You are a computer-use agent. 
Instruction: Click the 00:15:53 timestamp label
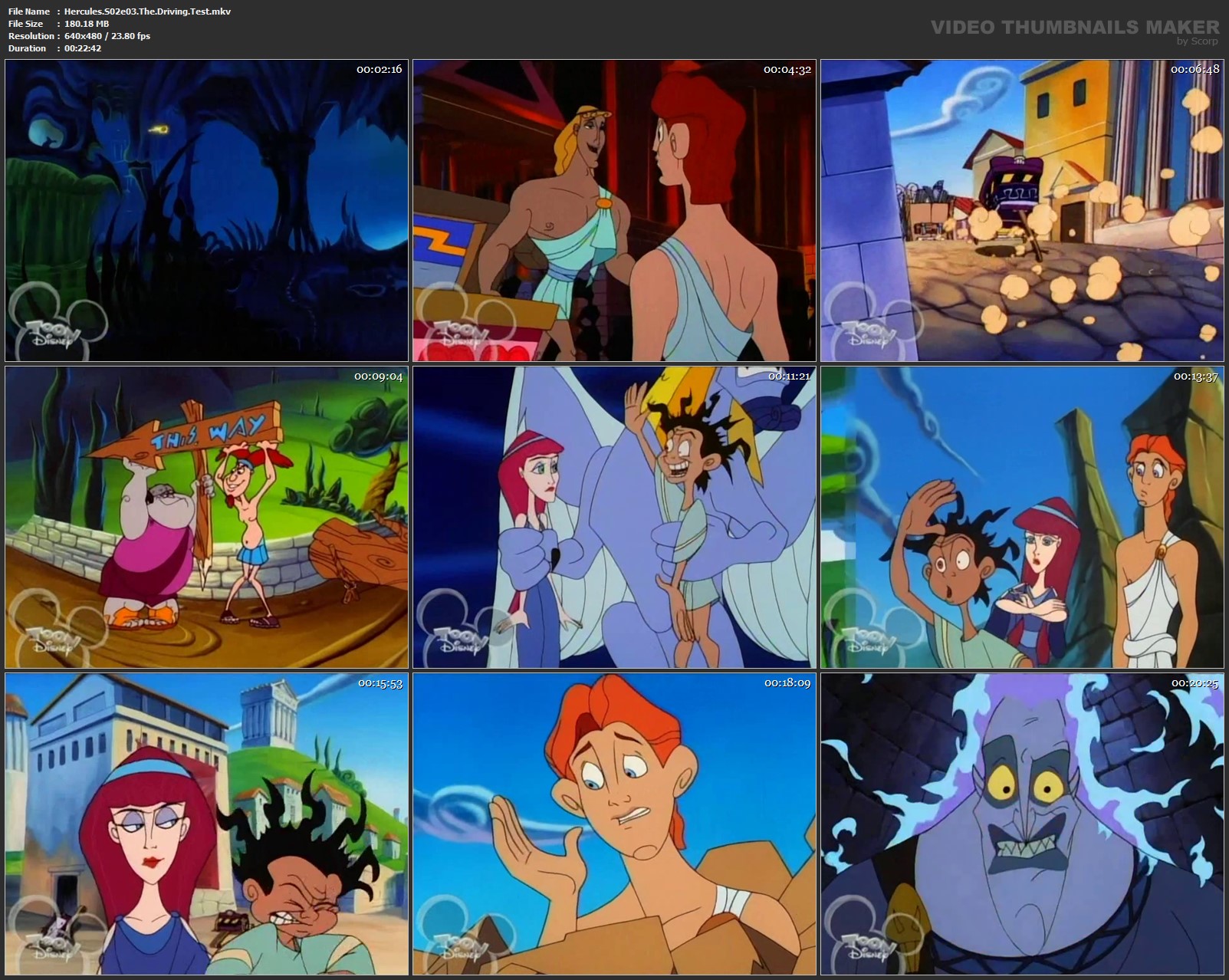pos(379,683)
